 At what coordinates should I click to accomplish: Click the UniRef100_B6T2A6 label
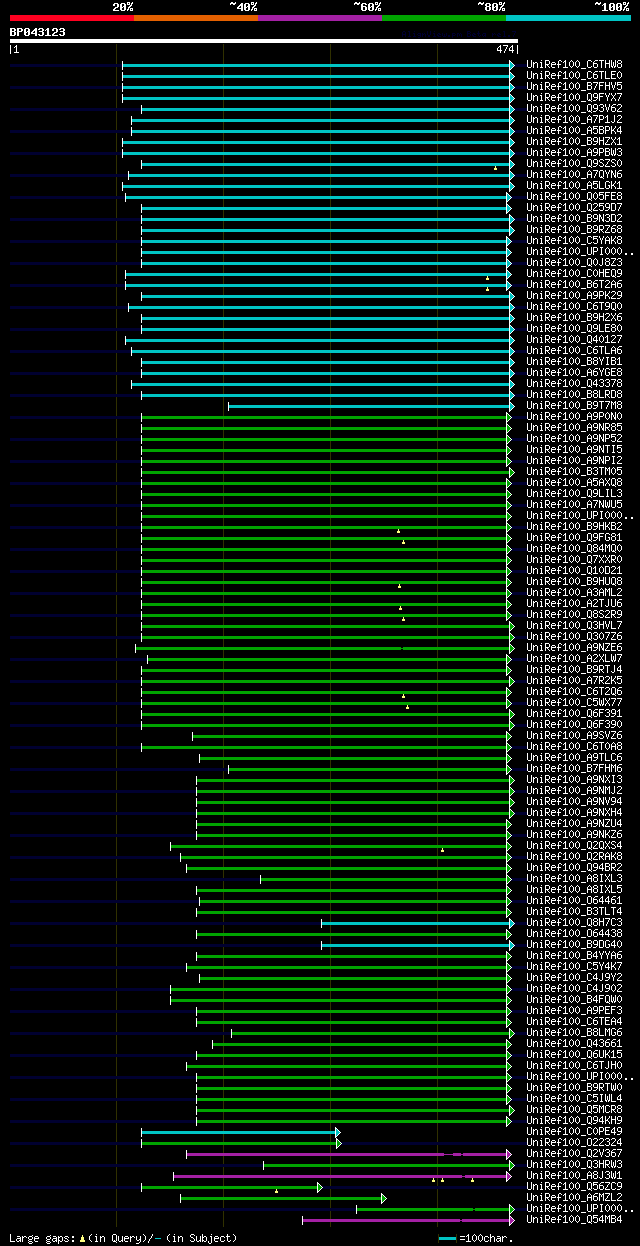click(574, 284)
